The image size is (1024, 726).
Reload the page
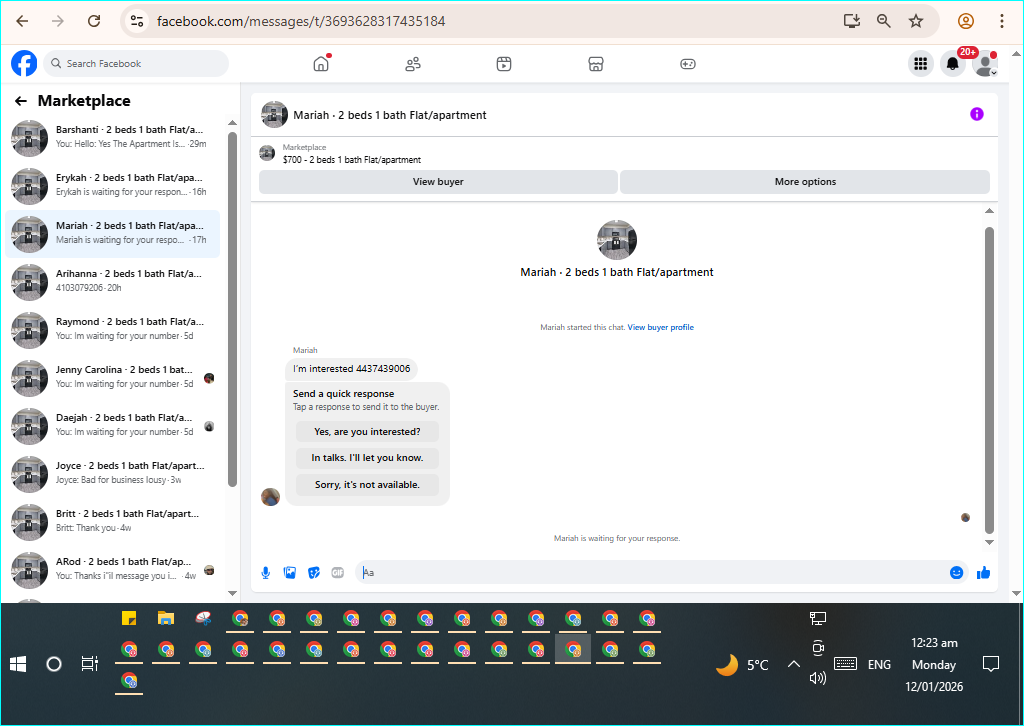click(94, 21)
